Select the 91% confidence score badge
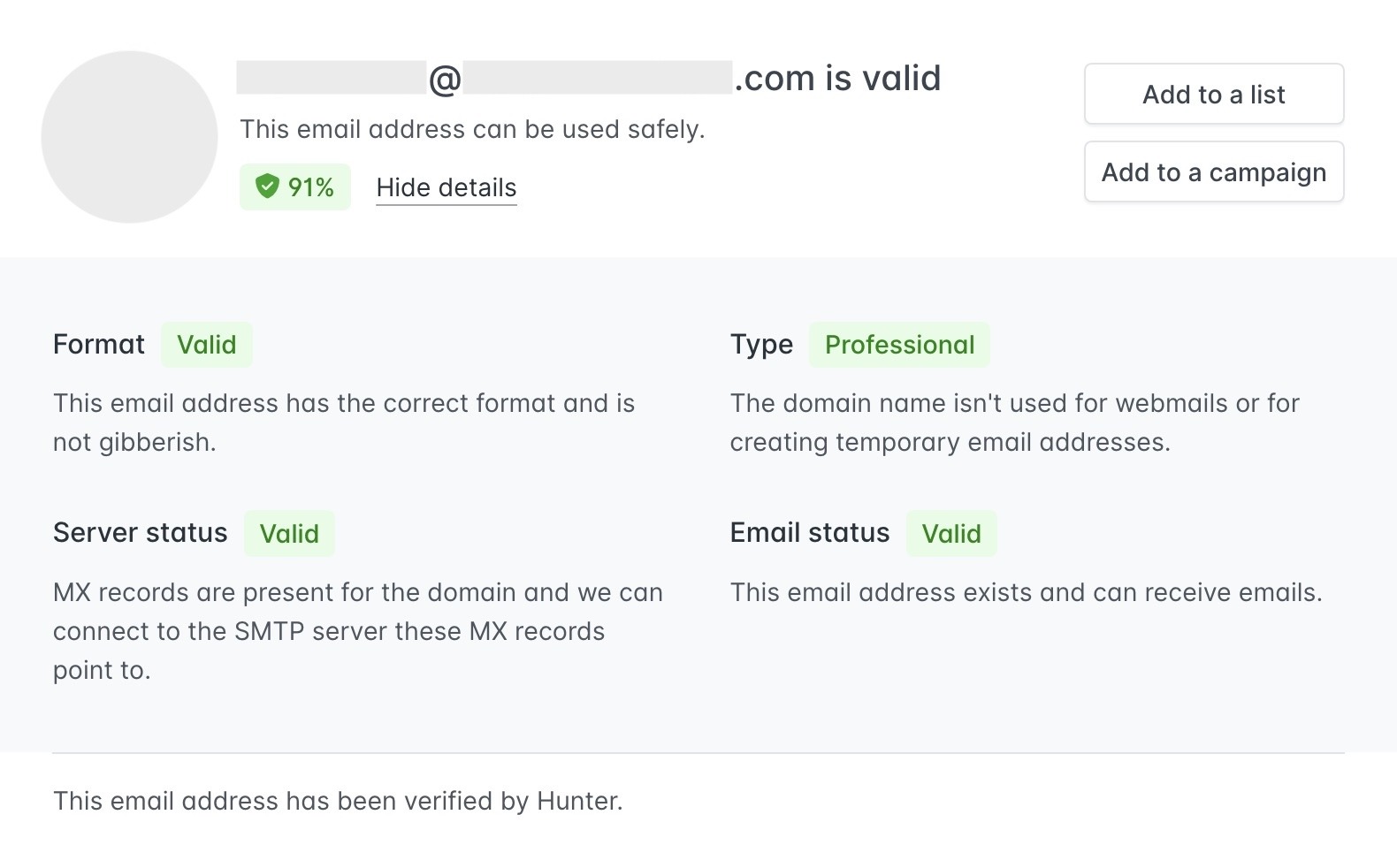Image resolution: width=1397 pixels, height=868 pixels. click(x=295, y=187)
